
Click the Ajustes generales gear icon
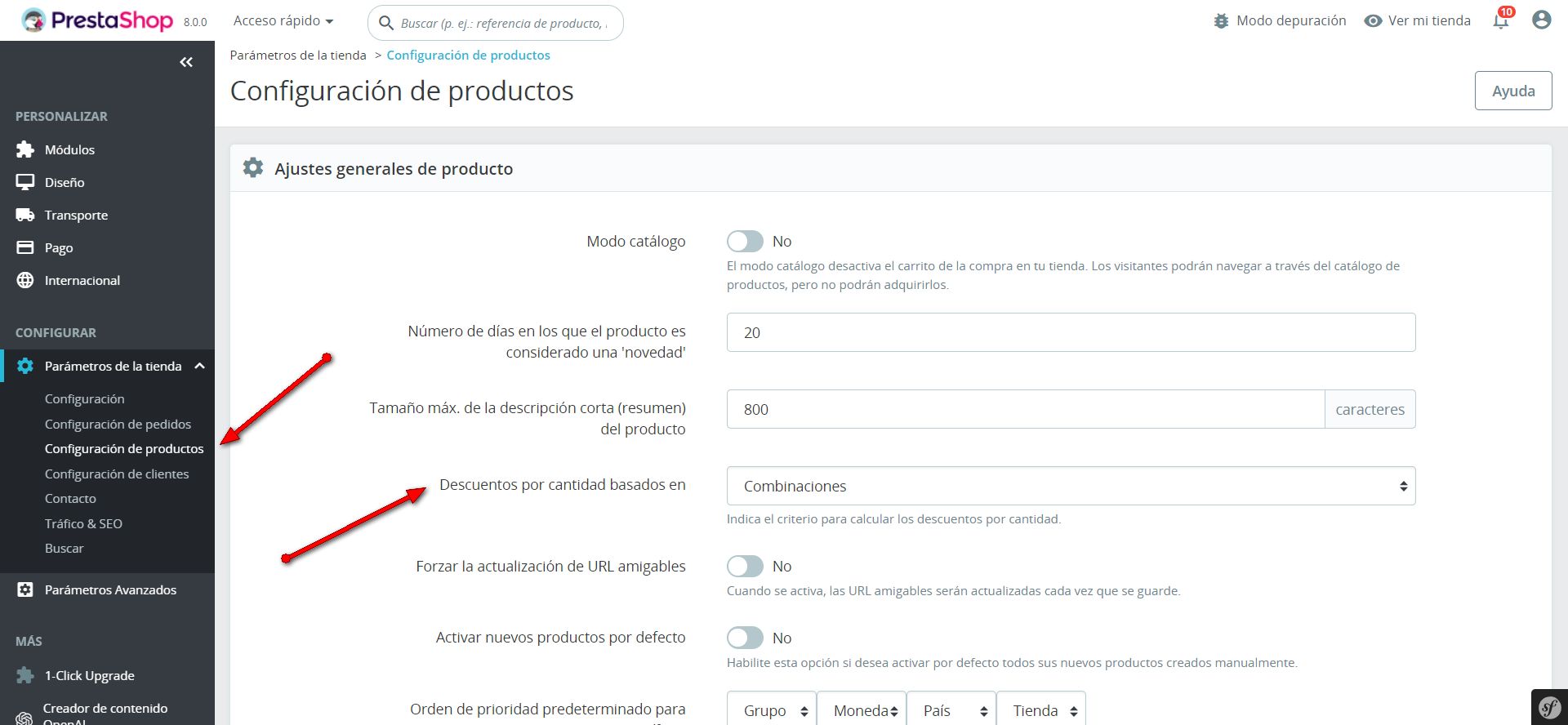tap(253, 168)
